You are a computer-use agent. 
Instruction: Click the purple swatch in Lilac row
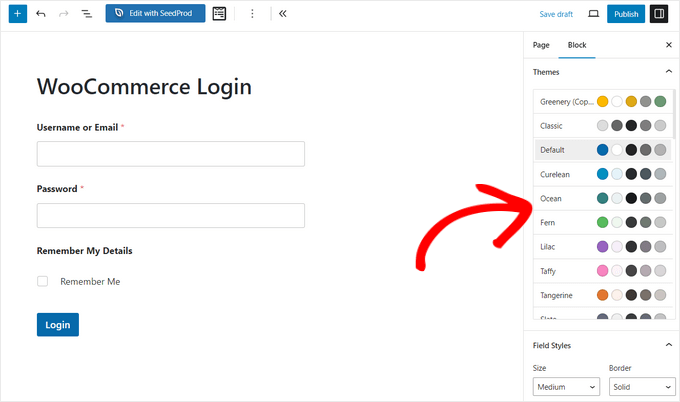[602, 247]
